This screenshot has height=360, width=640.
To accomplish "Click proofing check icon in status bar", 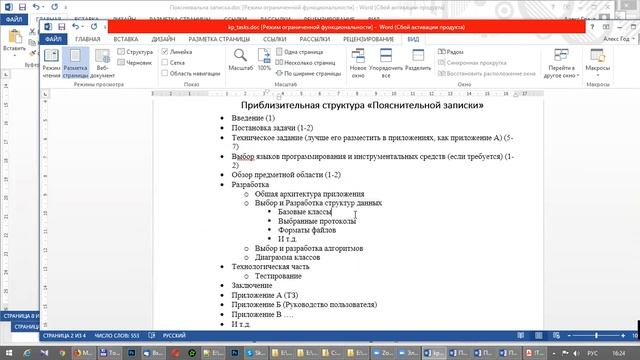I will pyautogui.click(x=151, y=336).
